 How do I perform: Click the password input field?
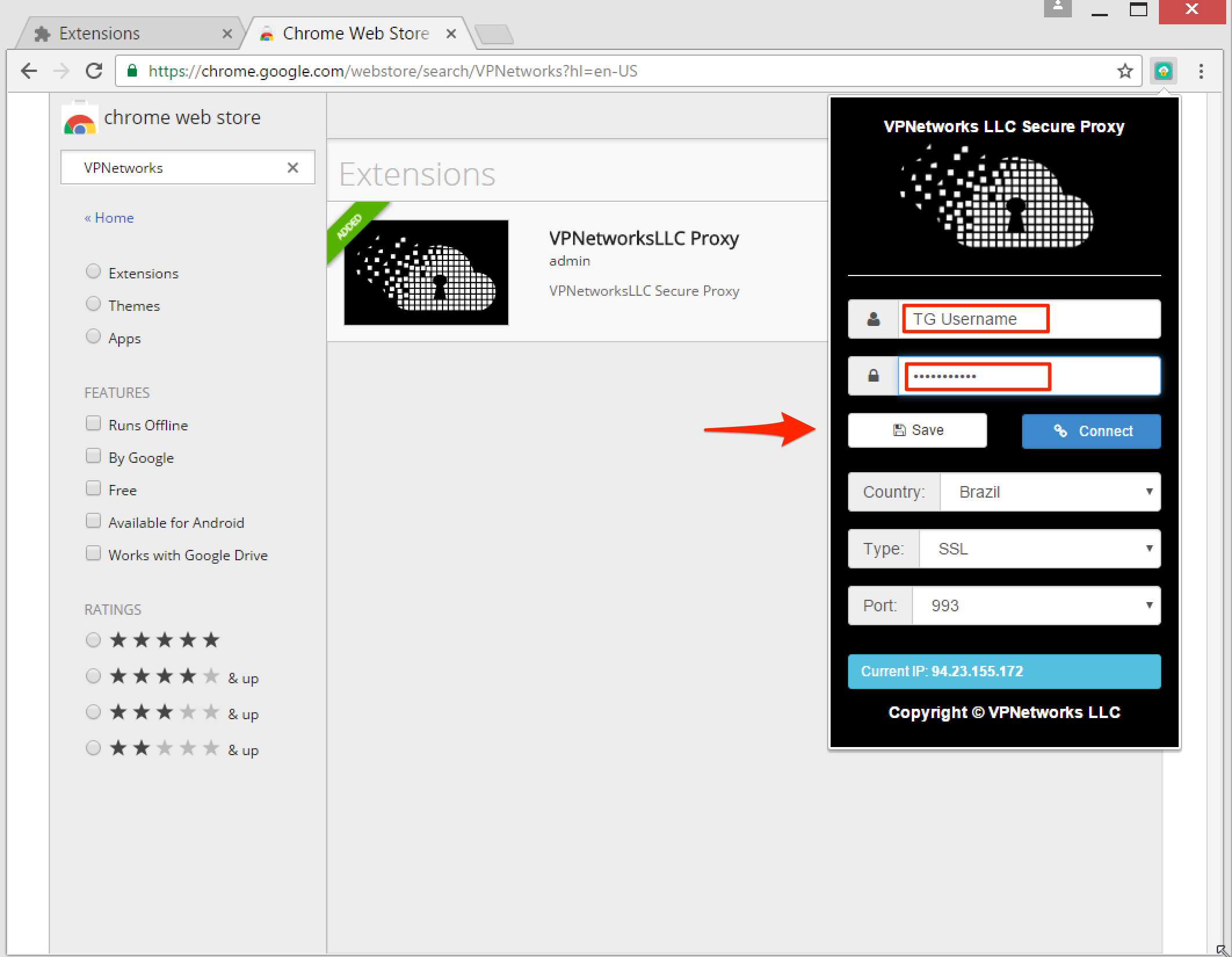point(1029,376)
